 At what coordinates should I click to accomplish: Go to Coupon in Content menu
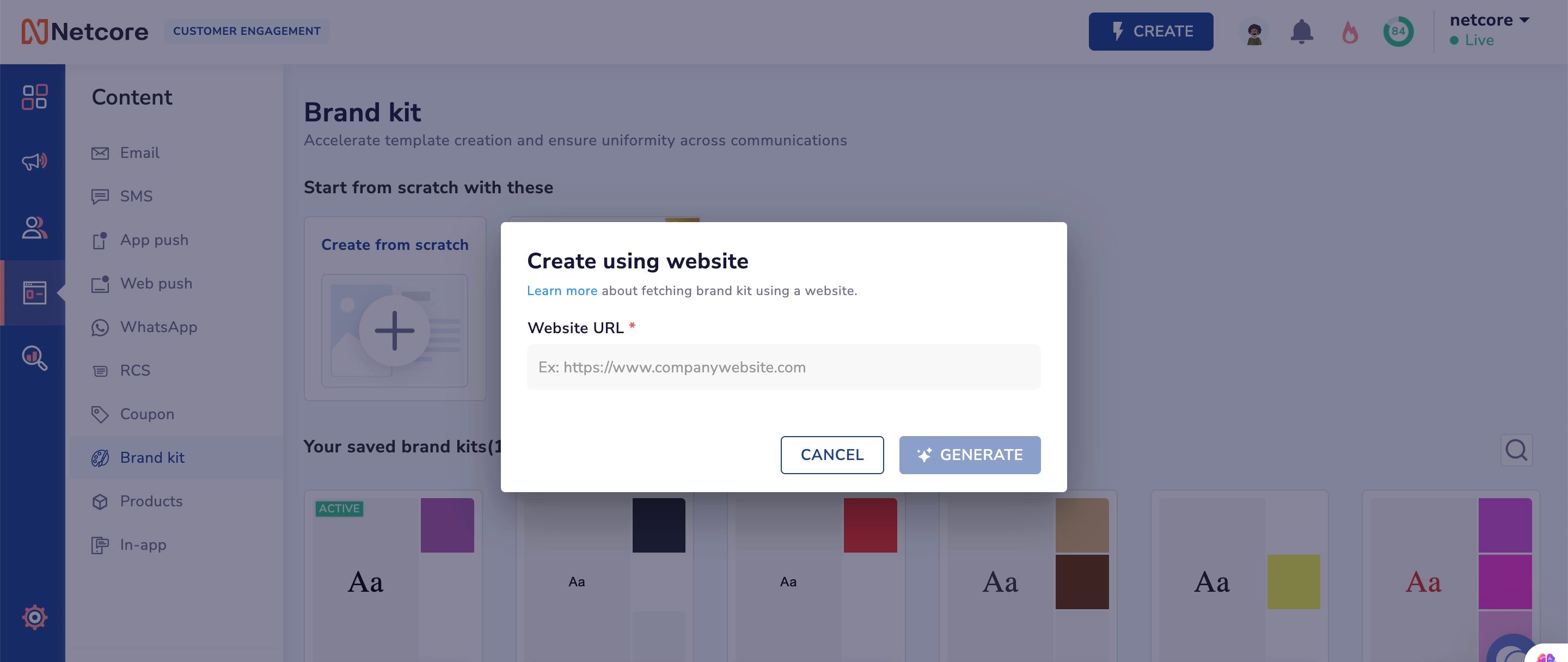click(146, 414)
